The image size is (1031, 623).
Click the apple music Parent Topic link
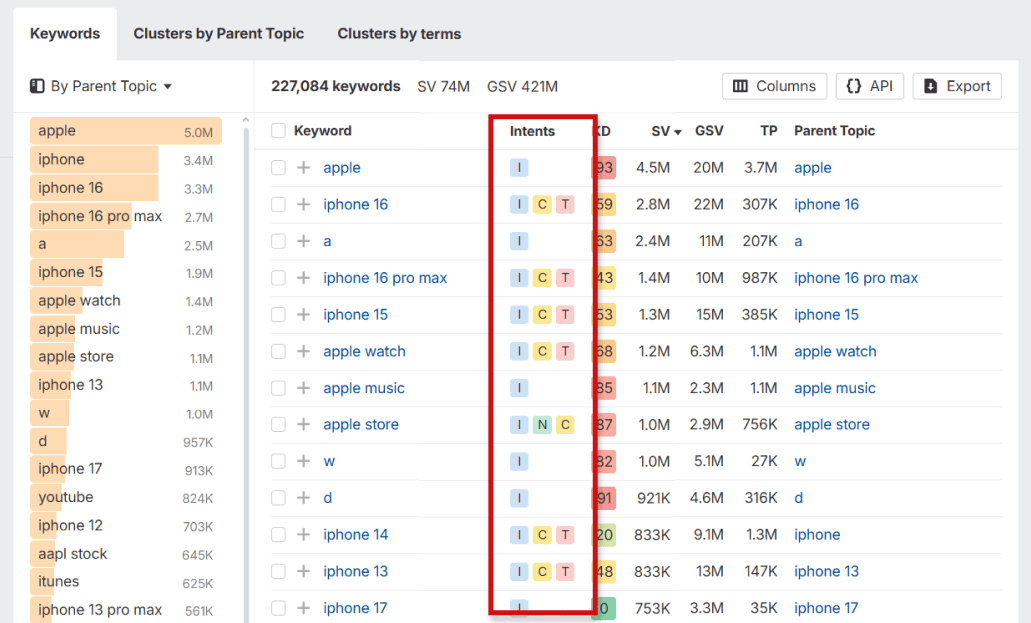coord(834,388)
